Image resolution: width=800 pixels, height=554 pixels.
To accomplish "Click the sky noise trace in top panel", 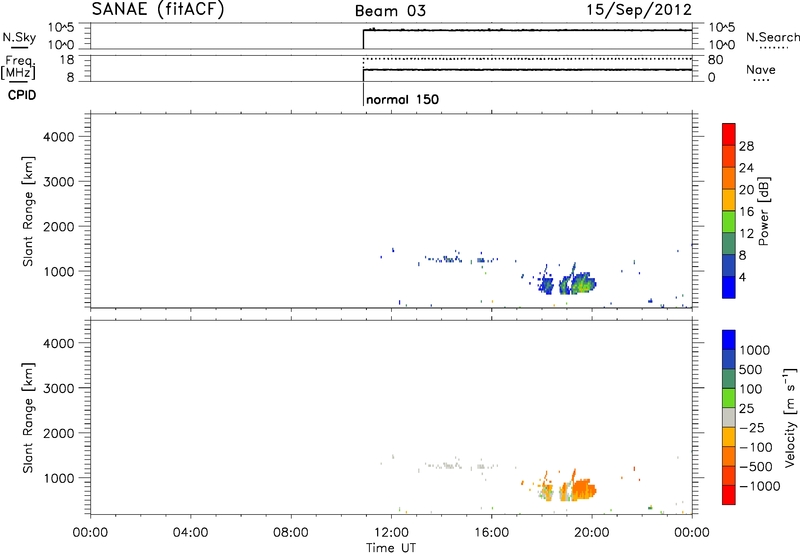I will (x=528, y=30).
